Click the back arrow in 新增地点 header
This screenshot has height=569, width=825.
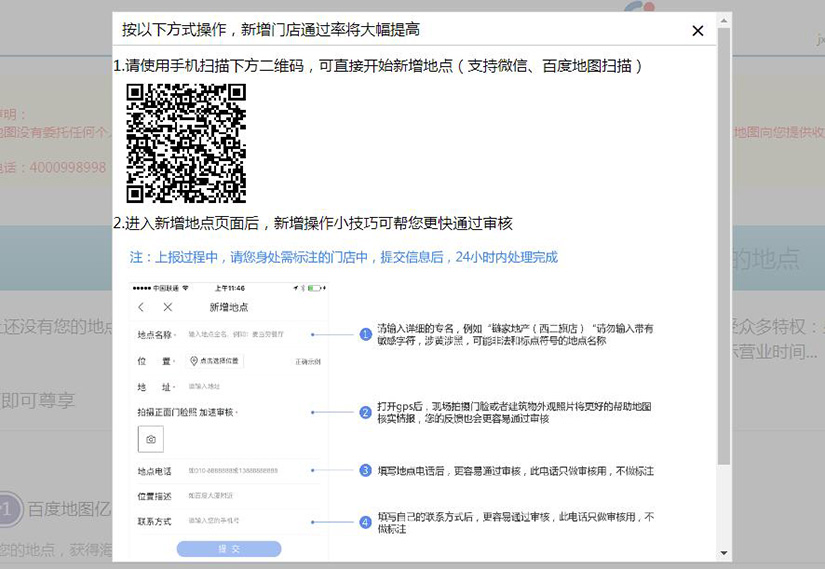point(141,307)
